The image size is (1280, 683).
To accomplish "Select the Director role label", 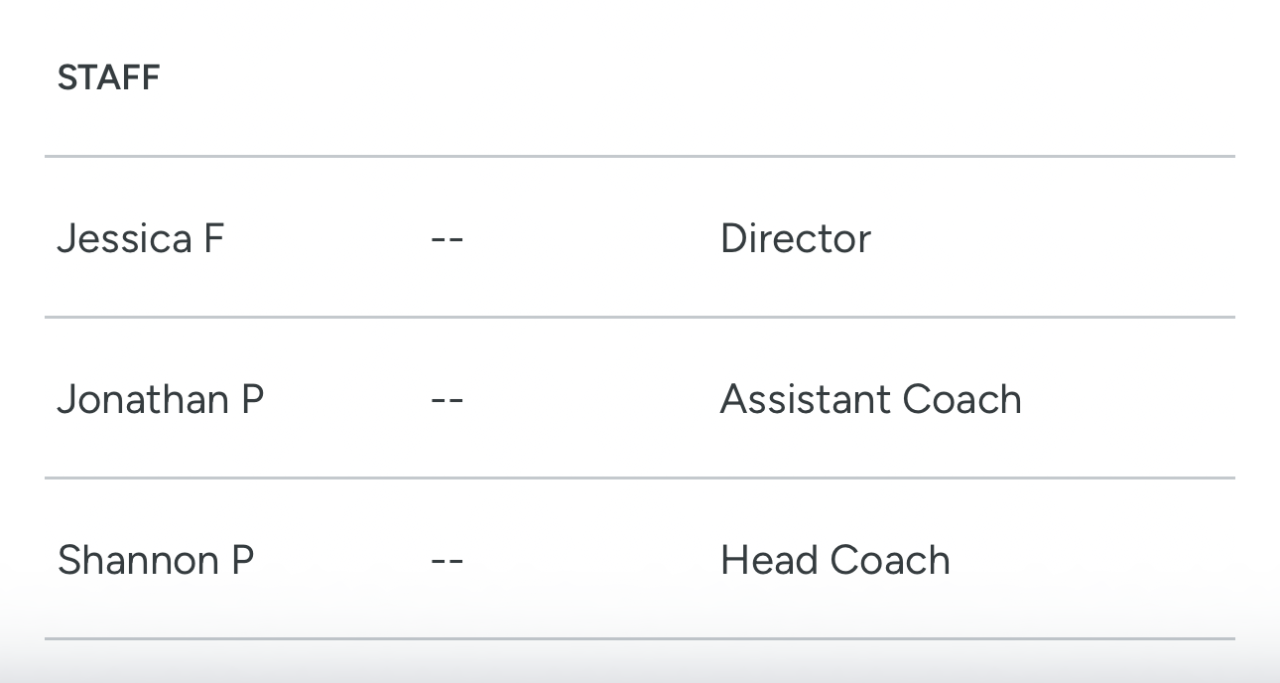I will pyautogui.click(x=795, y=239).
